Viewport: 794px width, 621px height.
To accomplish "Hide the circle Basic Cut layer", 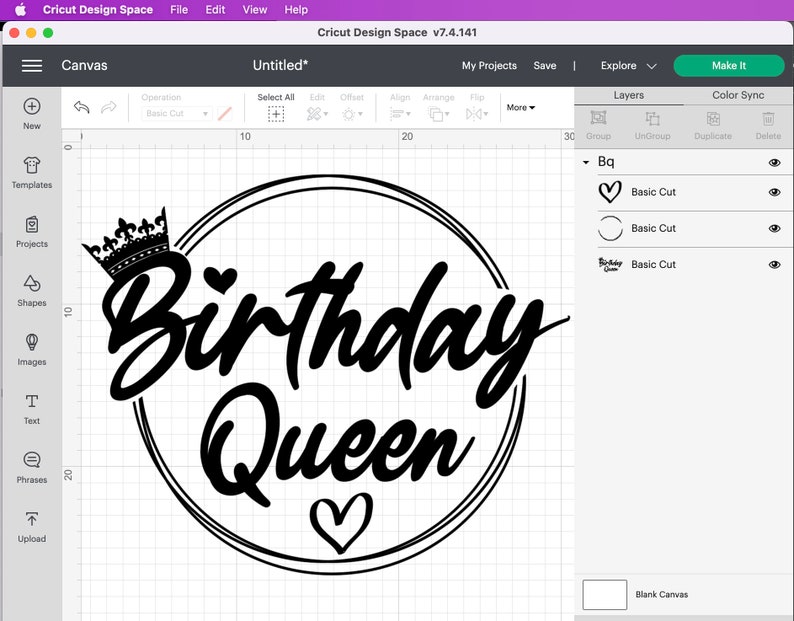I will pos(774,228).
